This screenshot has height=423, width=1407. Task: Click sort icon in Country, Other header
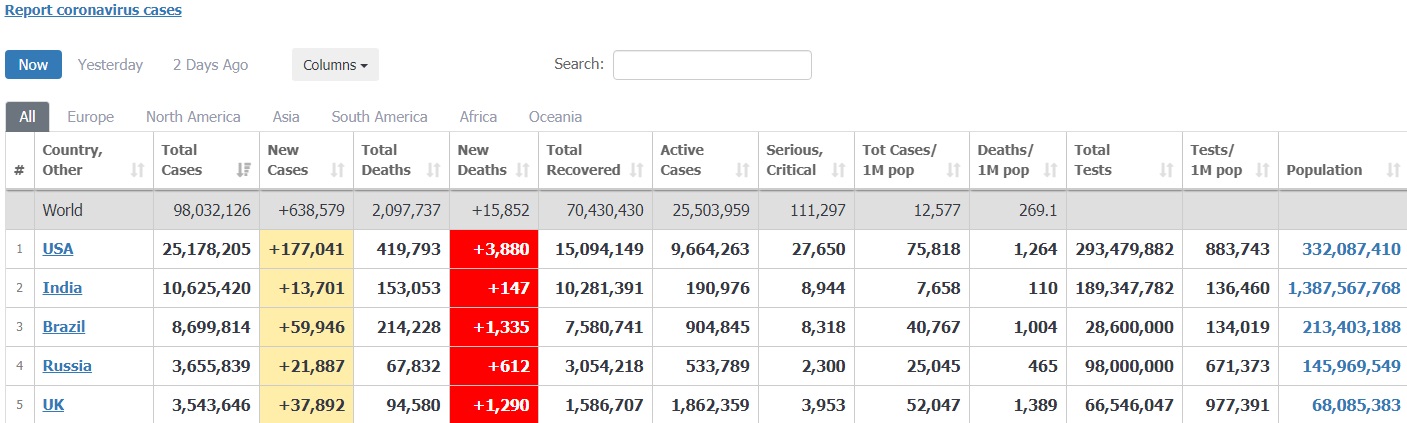(138, 171)
